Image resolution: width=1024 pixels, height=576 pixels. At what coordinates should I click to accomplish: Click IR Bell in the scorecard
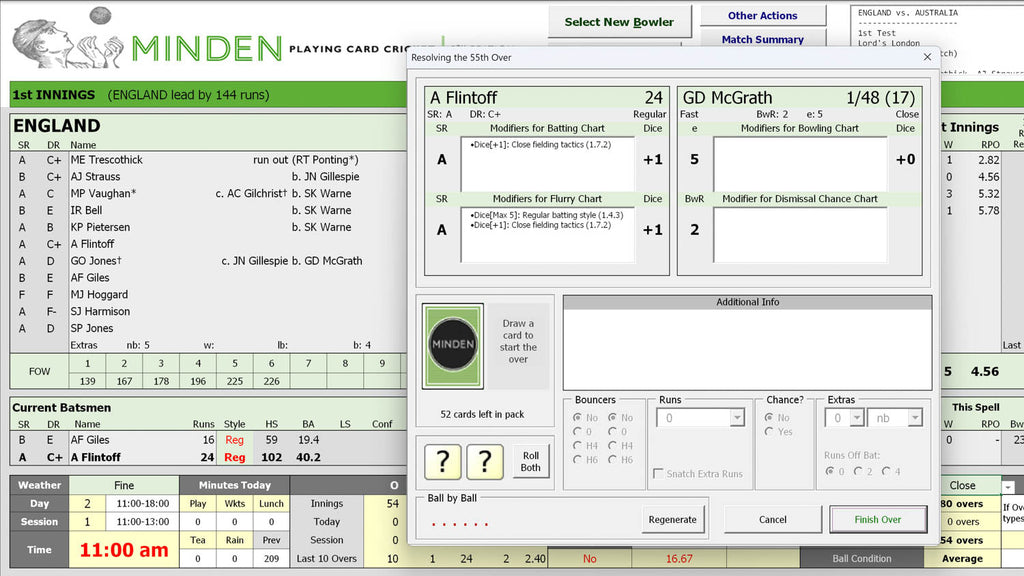tap(86, 210)
